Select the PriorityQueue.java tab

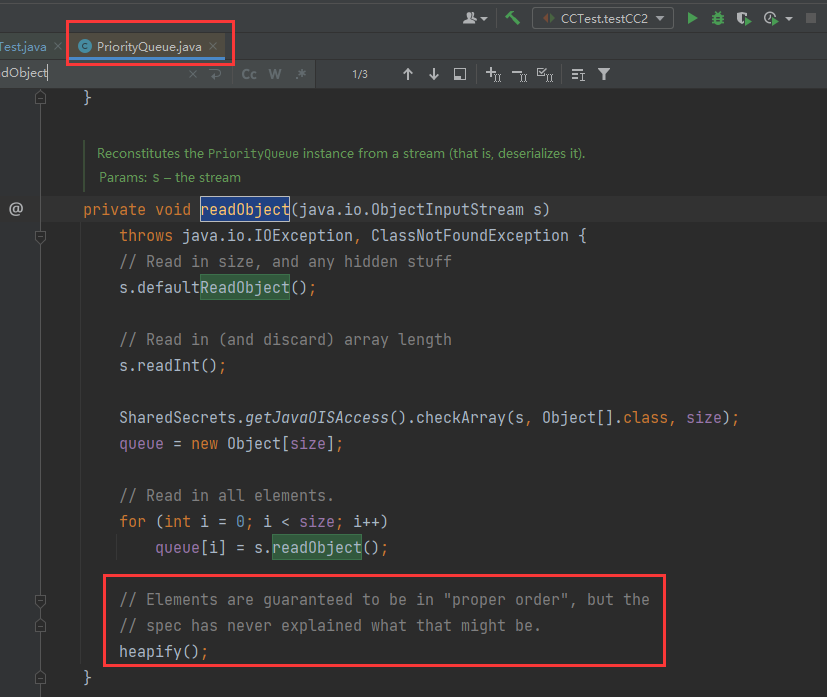pos(149,47)
